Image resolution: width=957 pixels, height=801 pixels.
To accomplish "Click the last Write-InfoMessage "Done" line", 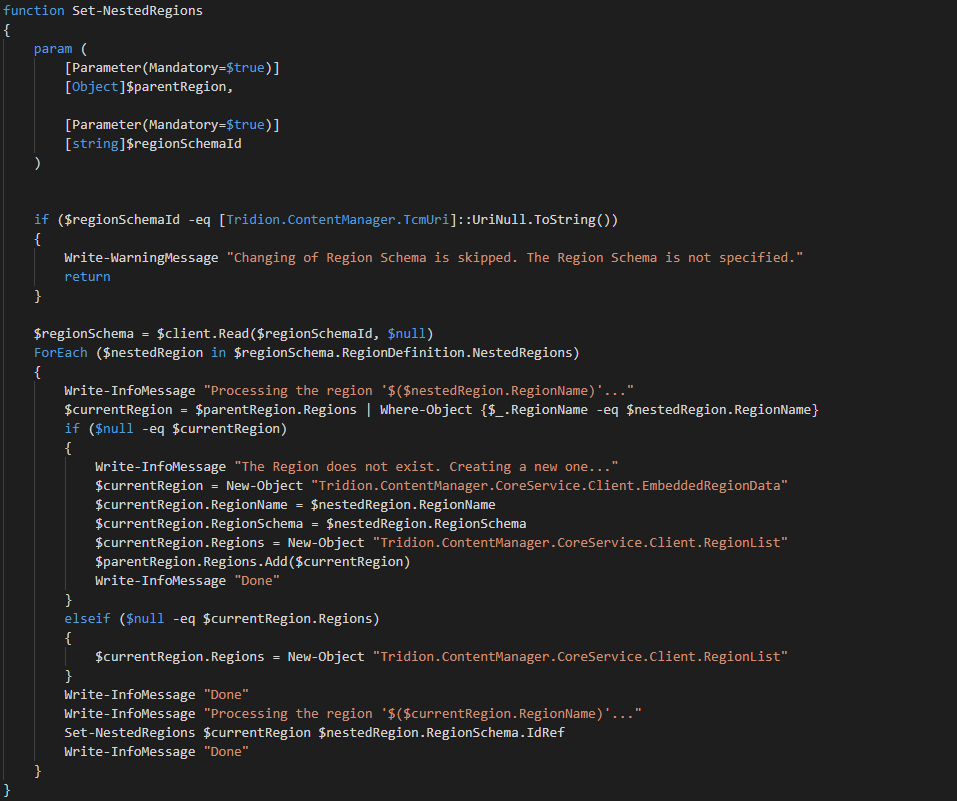I will coord(156,752).
